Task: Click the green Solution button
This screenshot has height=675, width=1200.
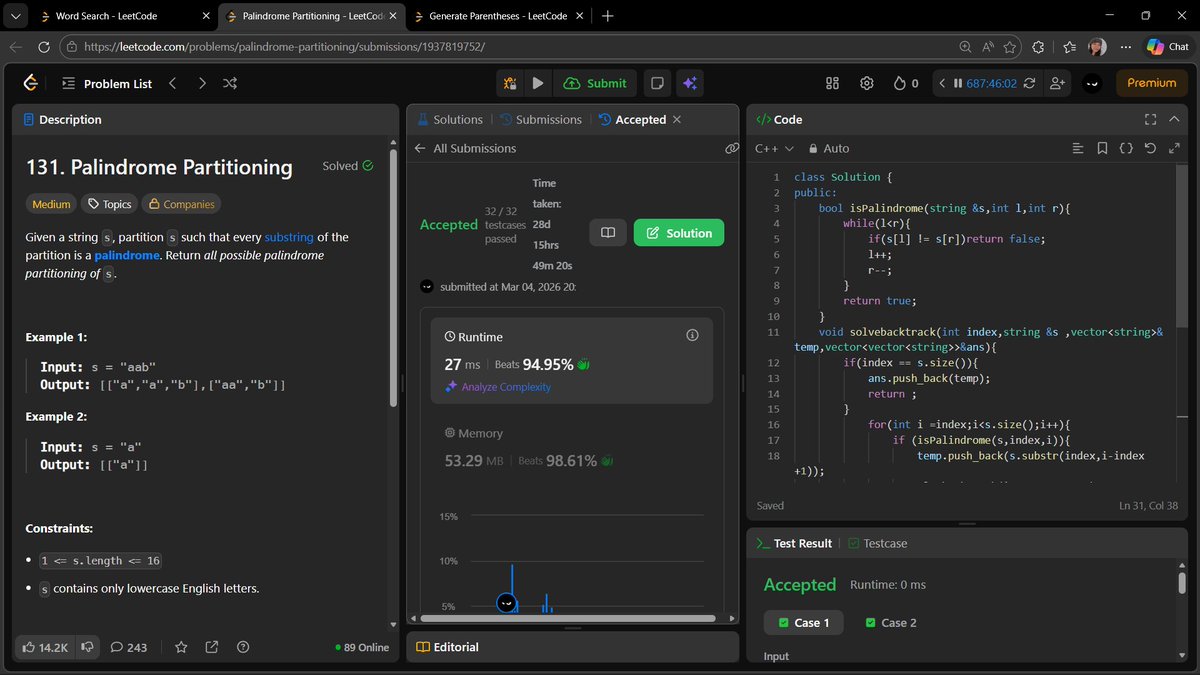Action: click(679, 233)
